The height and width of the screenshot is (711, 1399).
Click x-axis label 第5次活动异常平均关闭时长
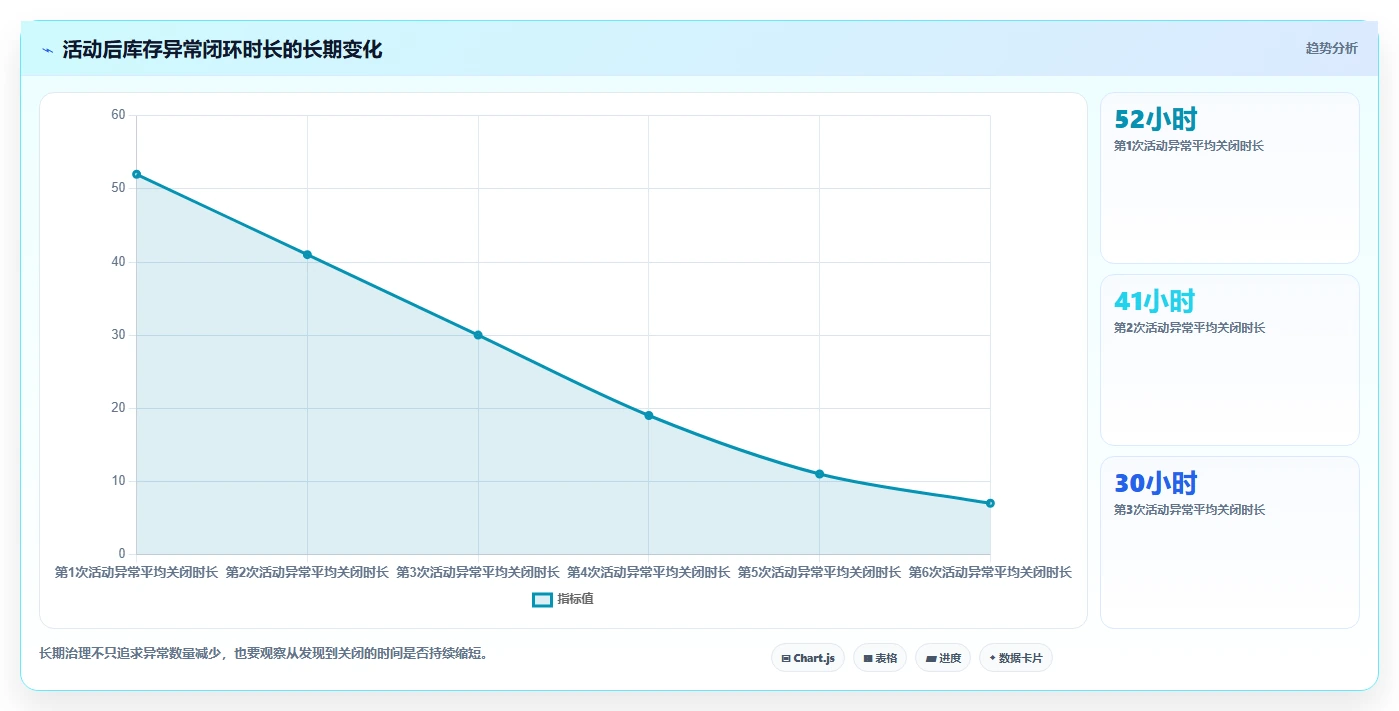[820, 572]
